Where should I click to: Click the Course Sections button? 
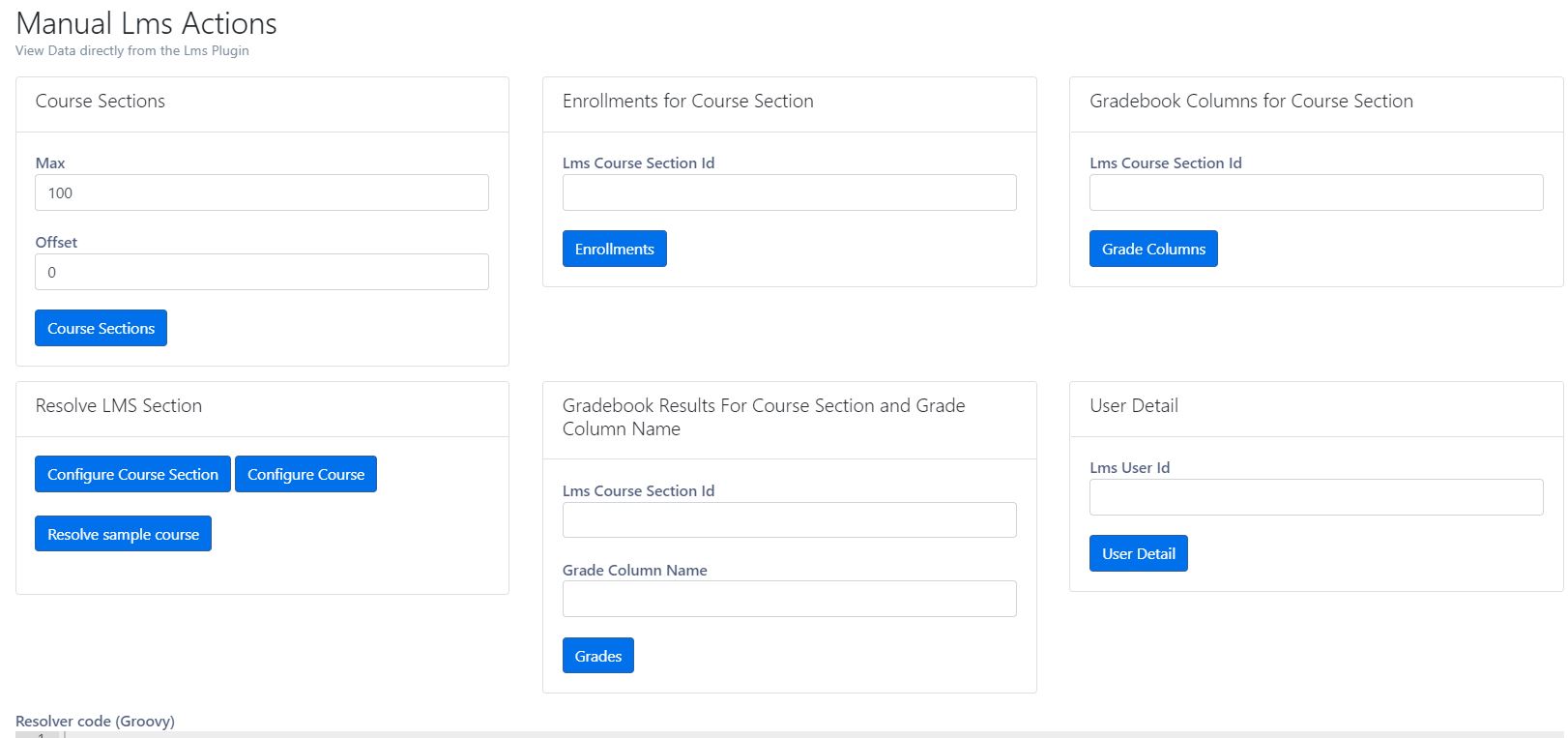(x=101, y=327)
